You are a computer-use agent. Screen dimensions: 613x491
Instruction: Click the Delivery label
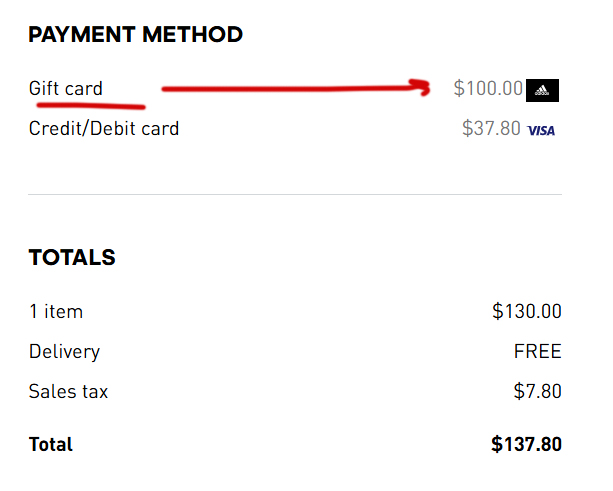pos(64,352)
